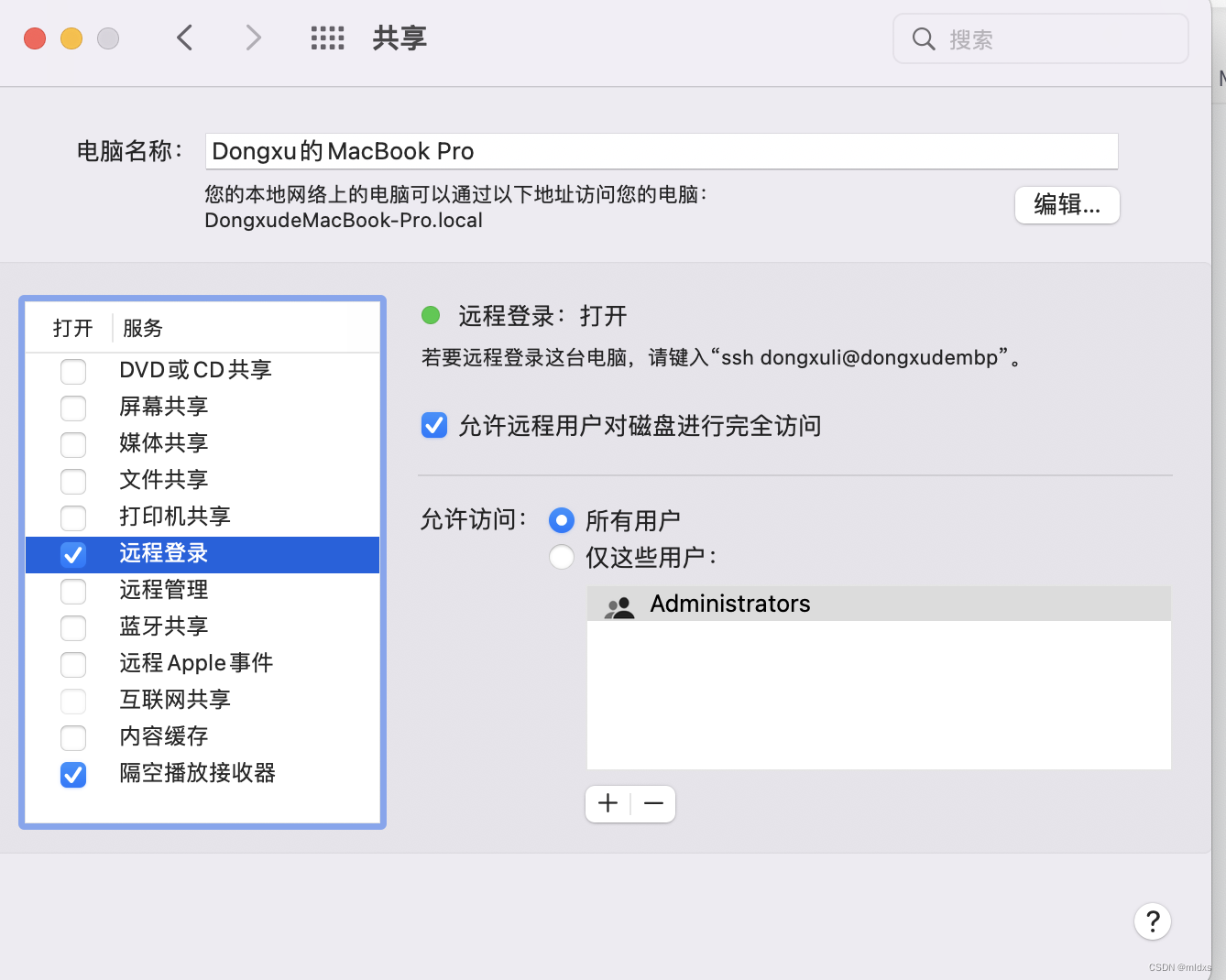Uncheck 允许远程用户对磁盘进行完全访问
Viewport: 1226px width, 980px height.
pyautogui.click(x=433, y=425)
